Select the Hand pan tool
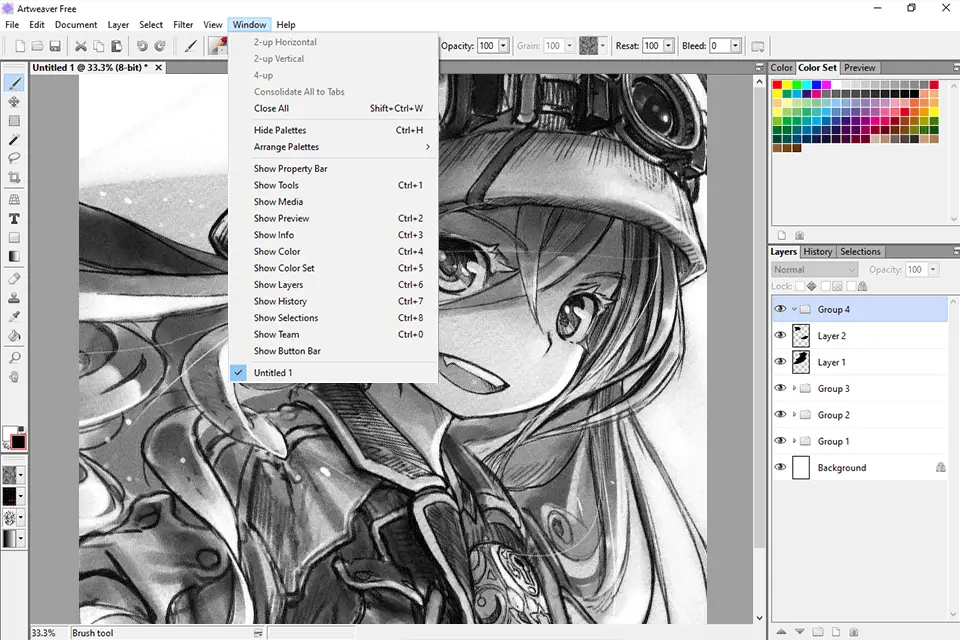Viewport: 960px width, 640px height. coord(14,377)
